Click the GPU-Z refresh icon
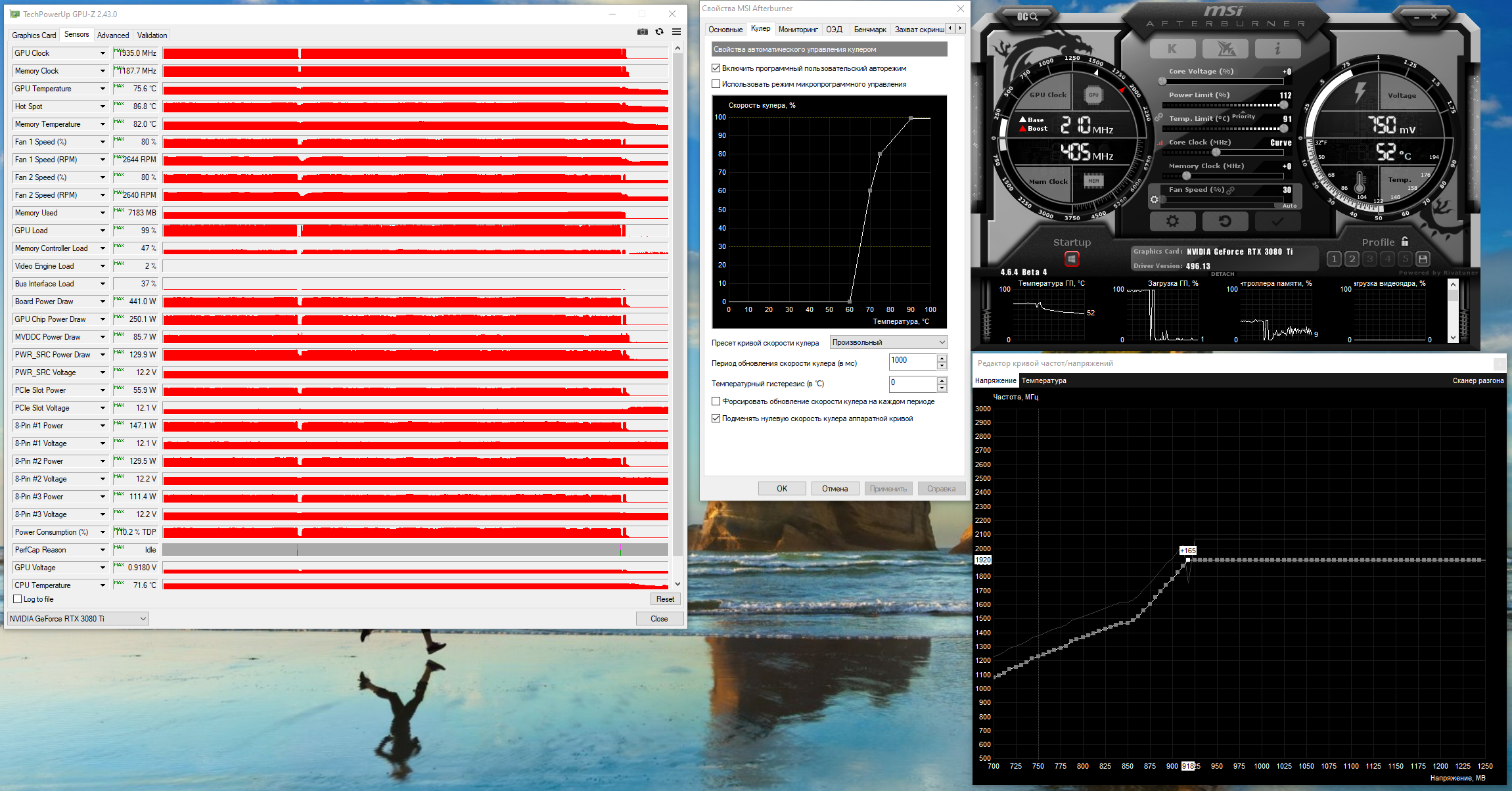The height and width of the screenshot is (791, 1512). click(x=659, y=32)
